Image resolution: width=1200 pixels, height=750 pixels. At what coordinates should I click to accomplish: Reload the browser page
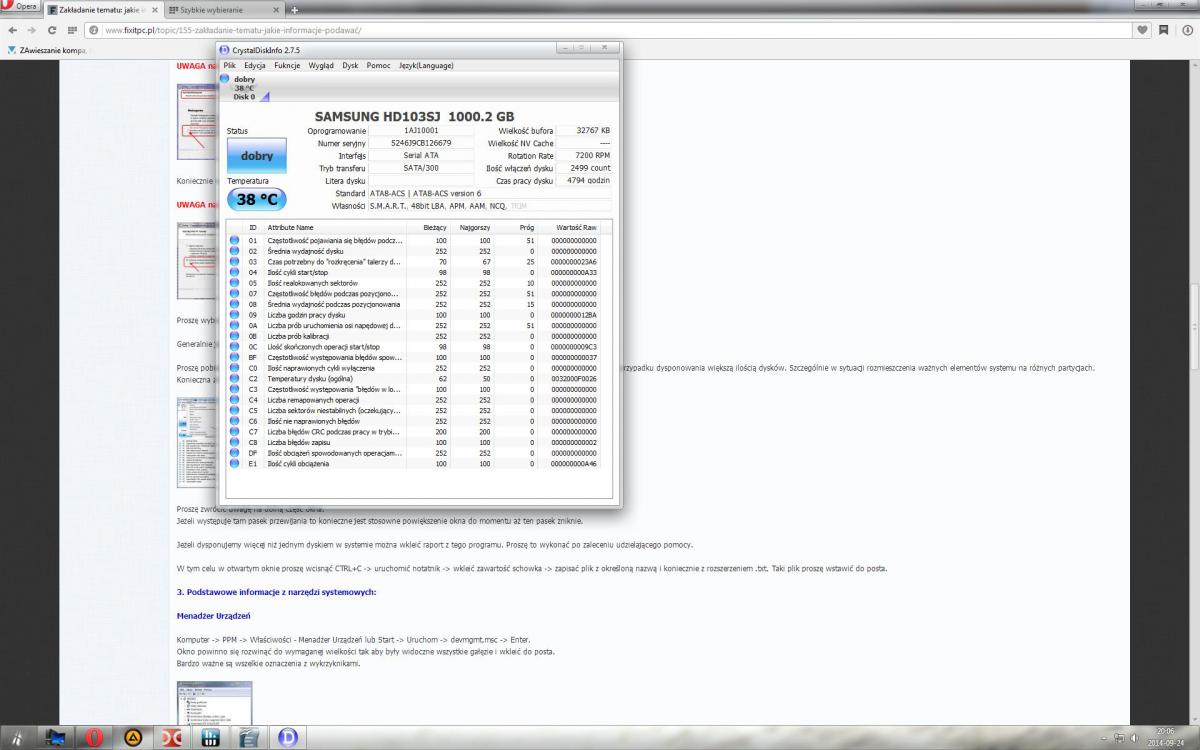50,30
